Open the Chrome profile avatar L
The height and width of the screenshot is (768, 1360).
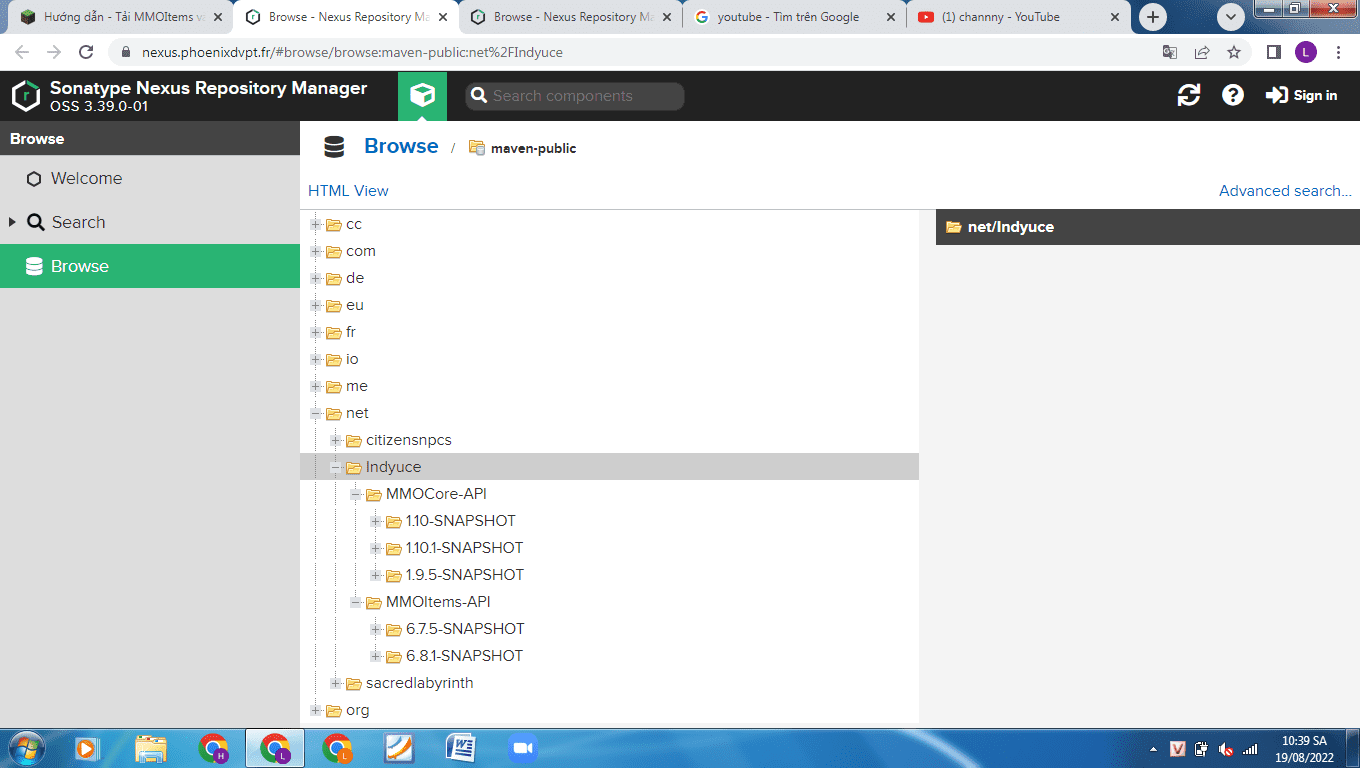click(x=1306, y=52)
